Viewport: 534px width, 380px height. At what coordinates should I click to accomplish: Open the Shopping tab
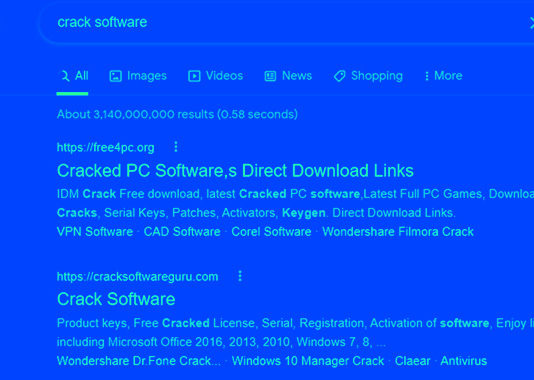(x=368, y=76)
